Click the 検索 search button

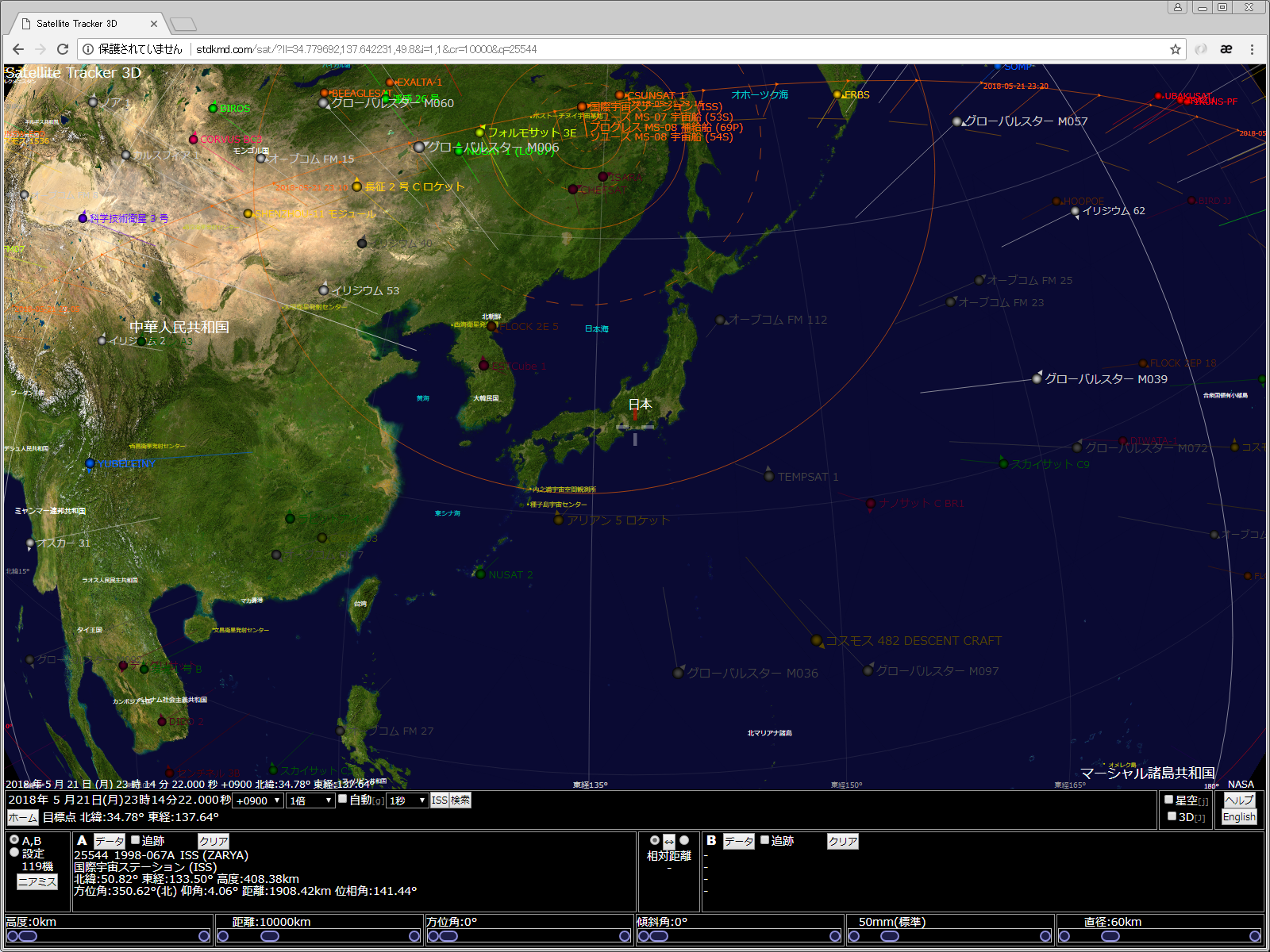460,800
